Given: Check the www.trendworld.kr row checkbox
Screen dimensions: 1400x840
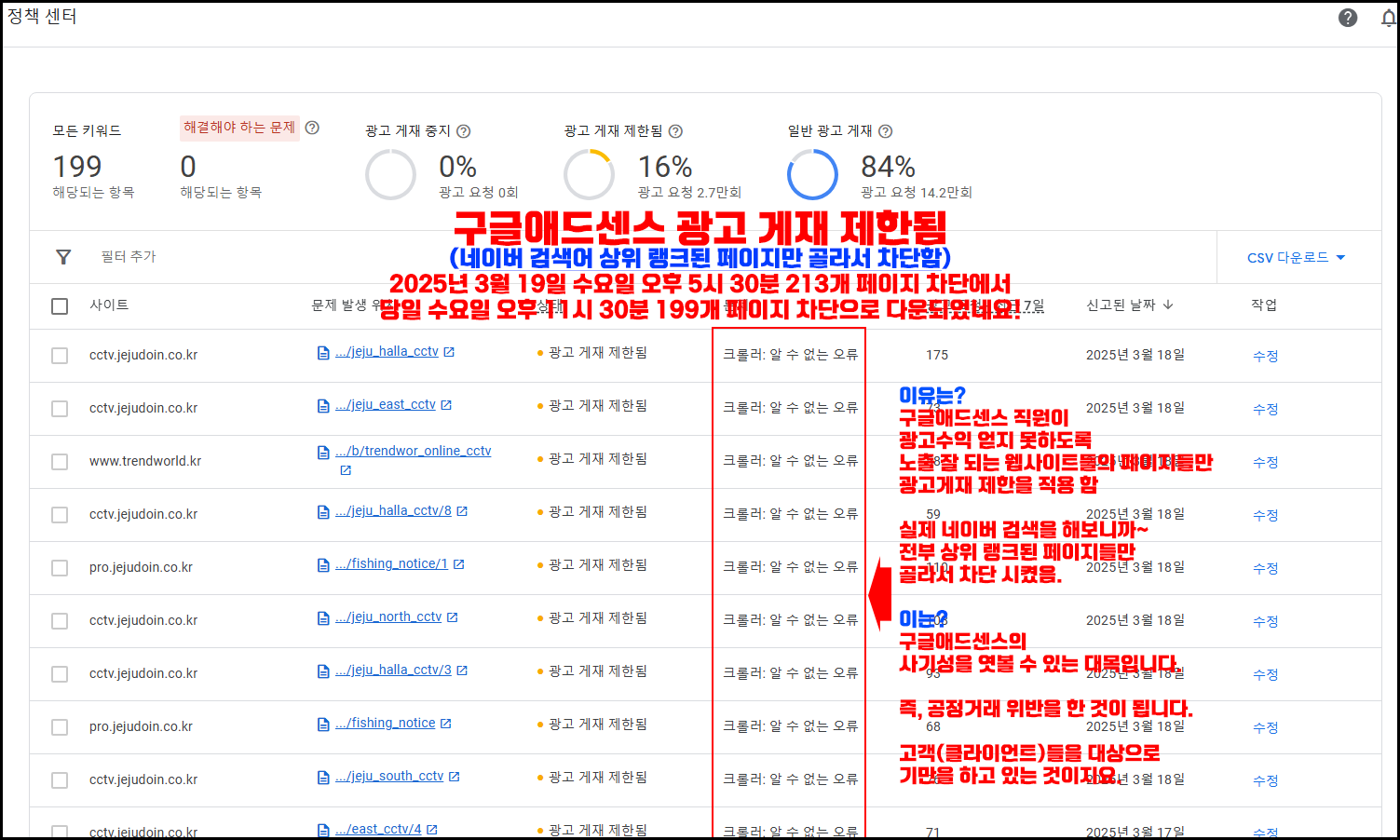Looking at the screenshot, I should tap(60, 462).
